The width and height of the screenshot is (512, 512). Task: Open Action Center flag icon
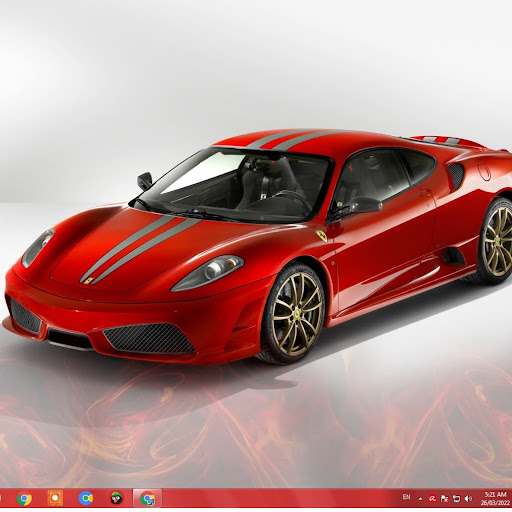[x=444, y=499]
